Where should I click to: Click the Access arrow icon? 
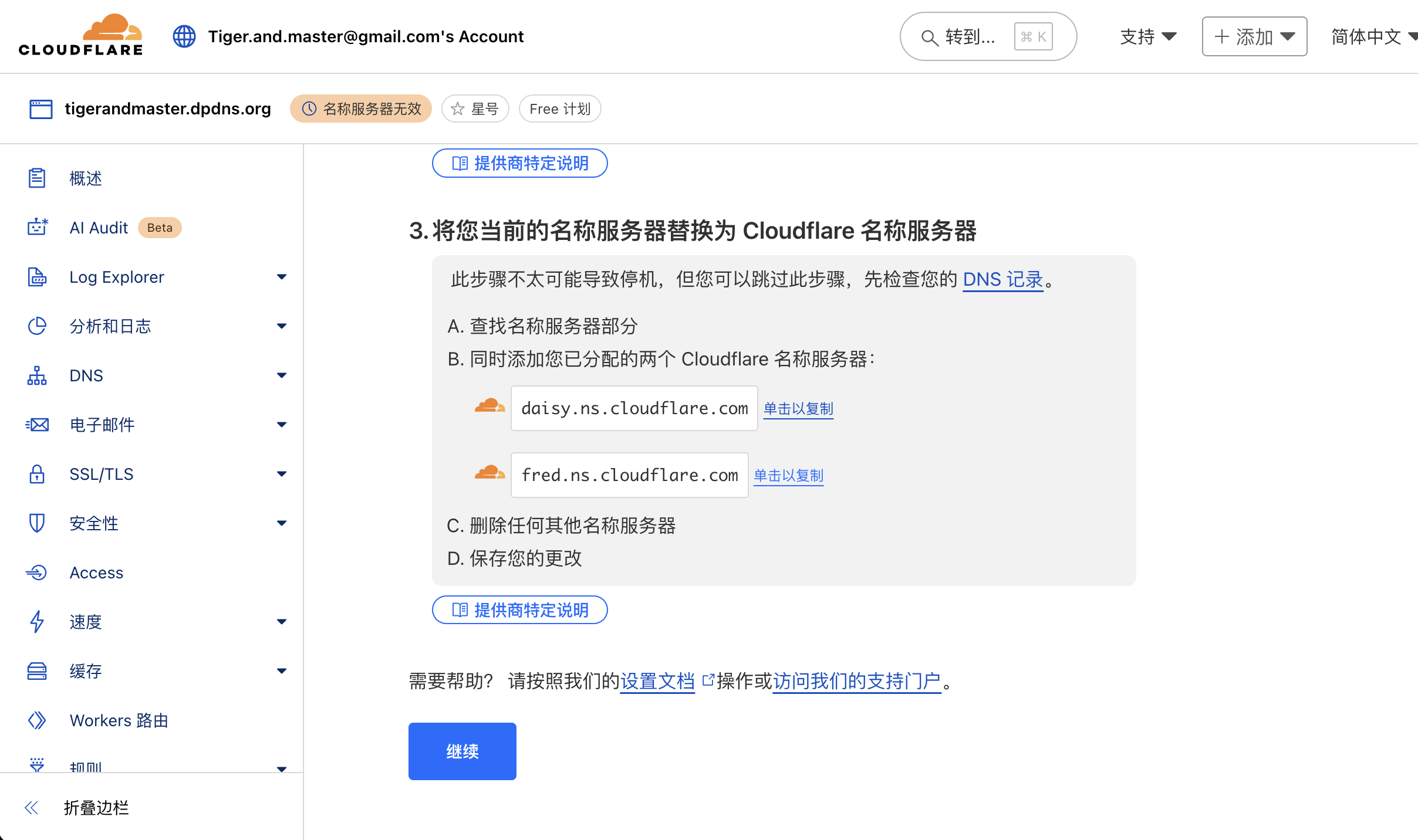(x=36, y=572)
